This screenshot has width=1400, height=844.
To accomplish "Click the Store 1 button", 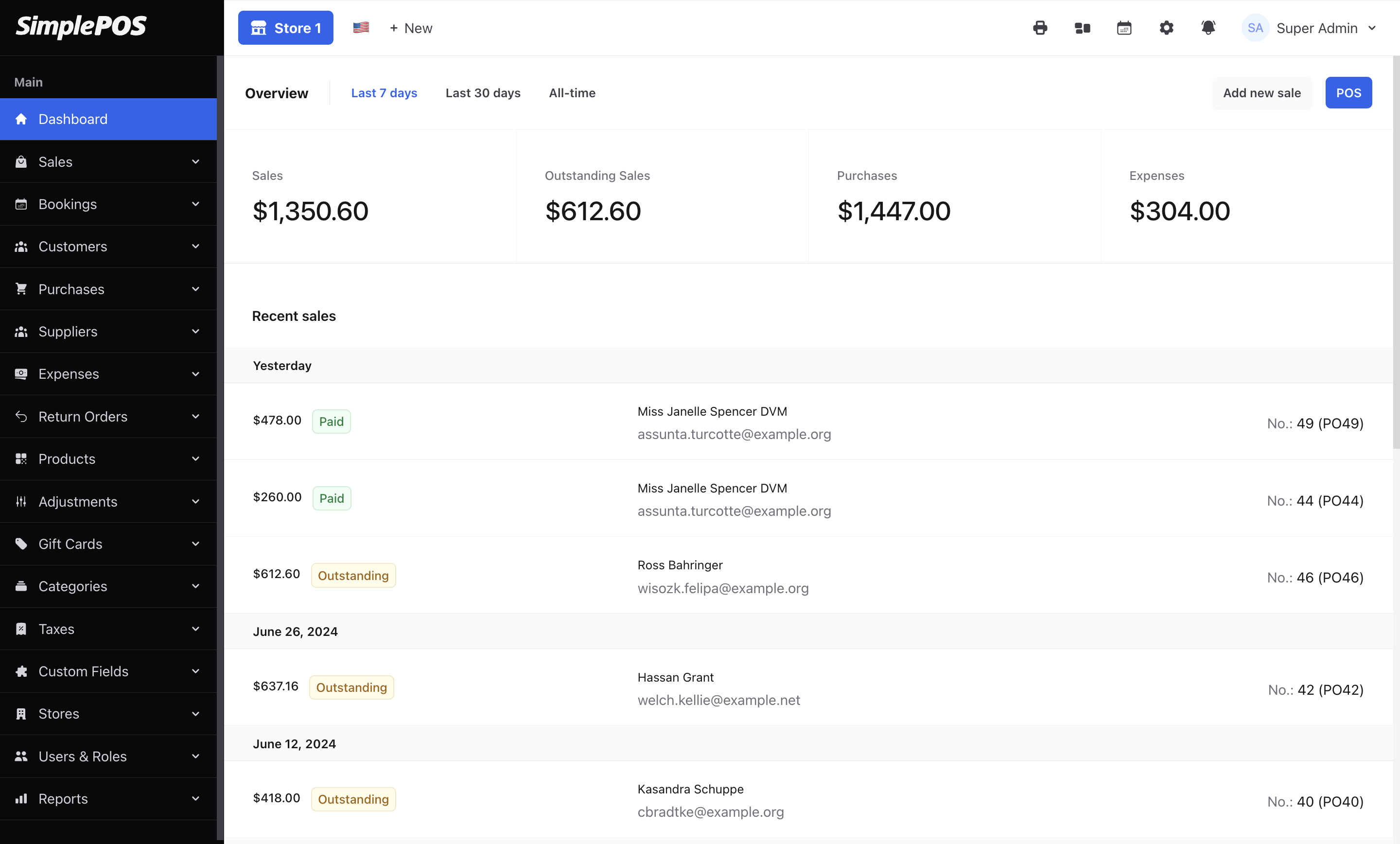I will pyautogui.click(x=285, y=28).
